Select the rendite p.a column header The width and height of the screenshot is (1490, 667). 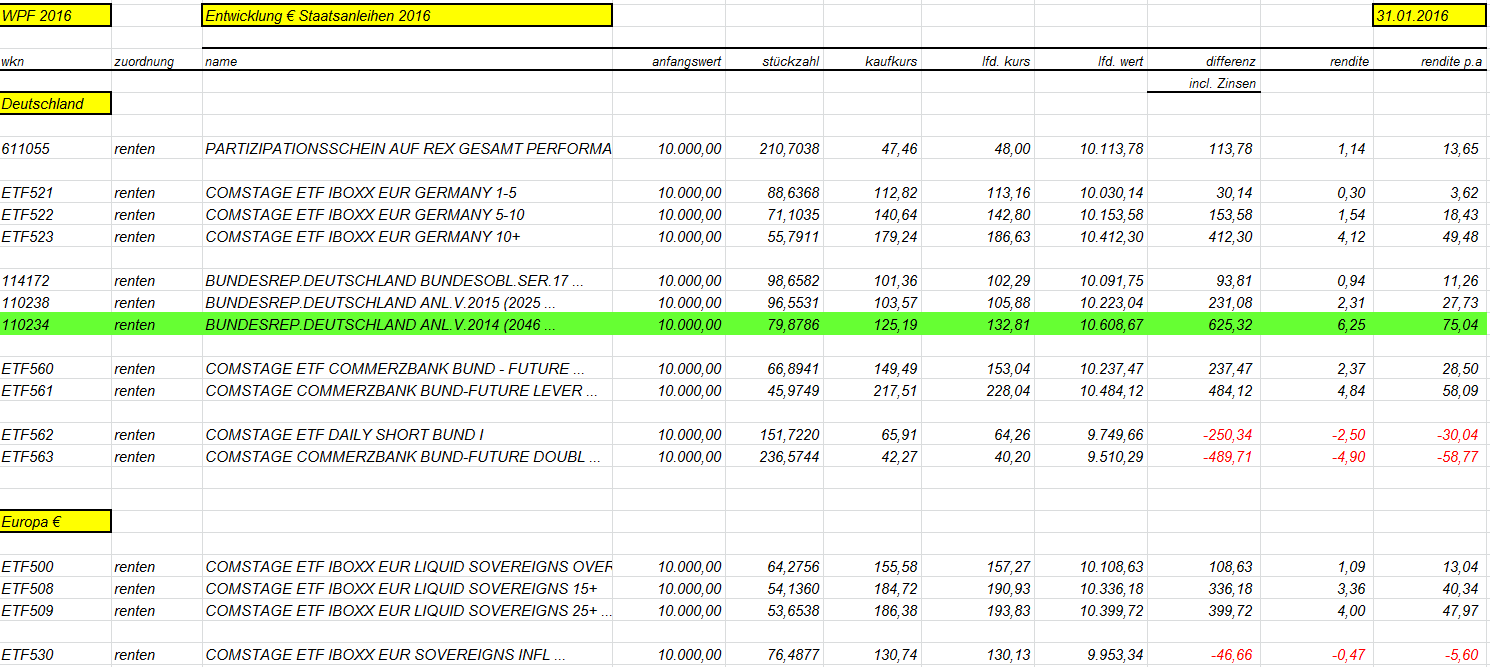tap(1452, 62)
